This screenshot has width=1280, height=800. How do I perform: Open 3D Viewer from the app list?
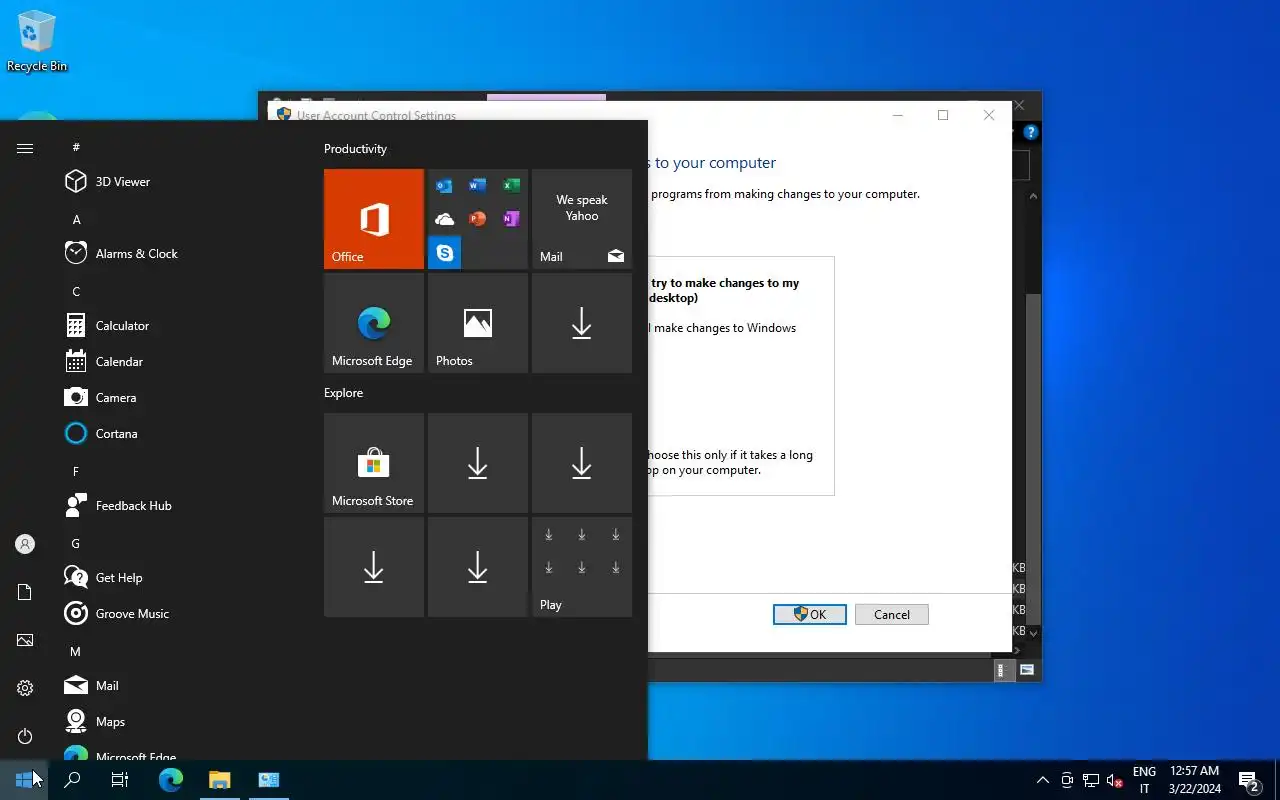point(180,182)
